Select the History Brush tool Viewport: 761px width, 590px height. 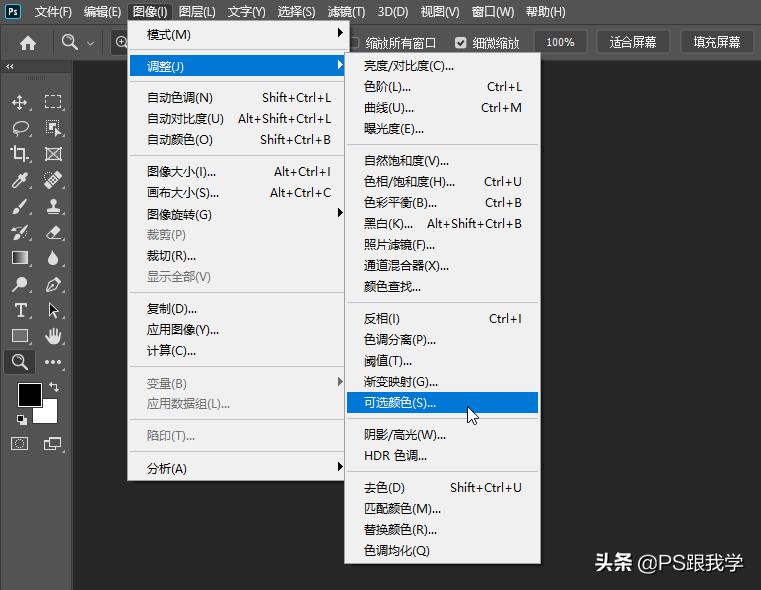pyautogui.click(x=19, y=233)
